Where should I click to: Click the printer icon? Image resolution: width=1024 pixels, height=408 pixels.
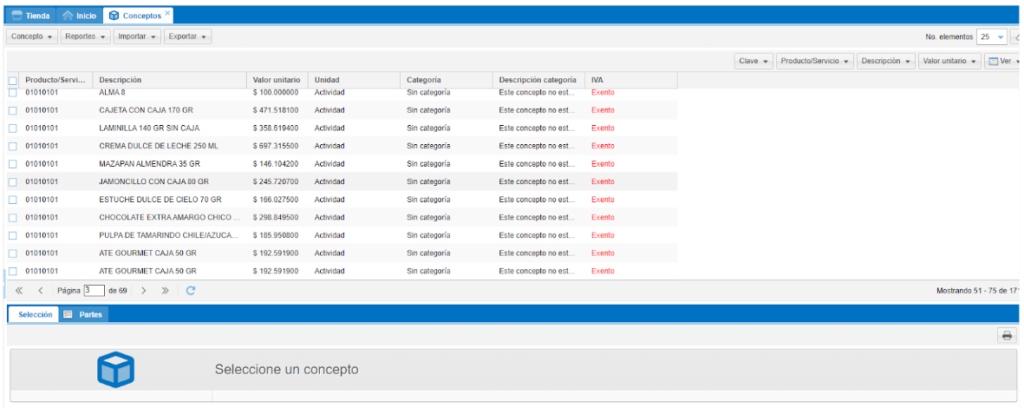pos(1006,336)
